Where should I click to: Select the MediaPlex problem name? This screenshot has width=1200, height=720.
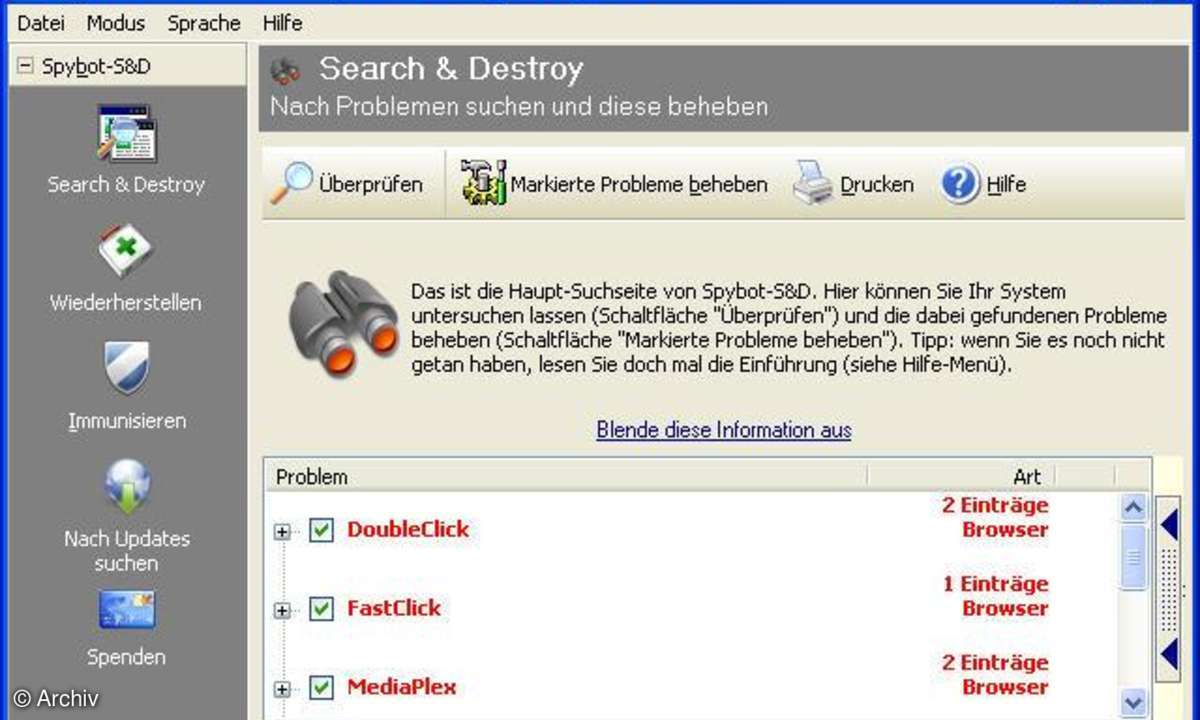click(x=402, y=687)
